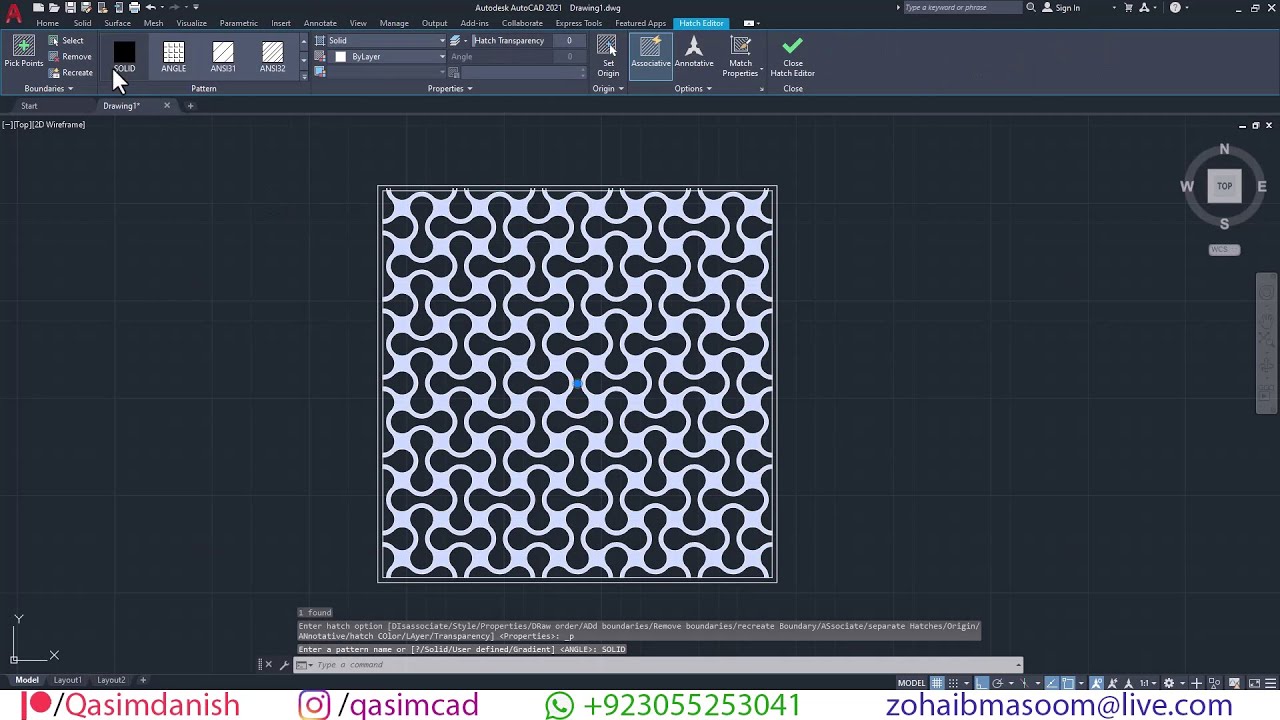This screenshot has height=720, width=1280.
Task: Click the Undo arrow icon
Action: (x=151, y=8)
